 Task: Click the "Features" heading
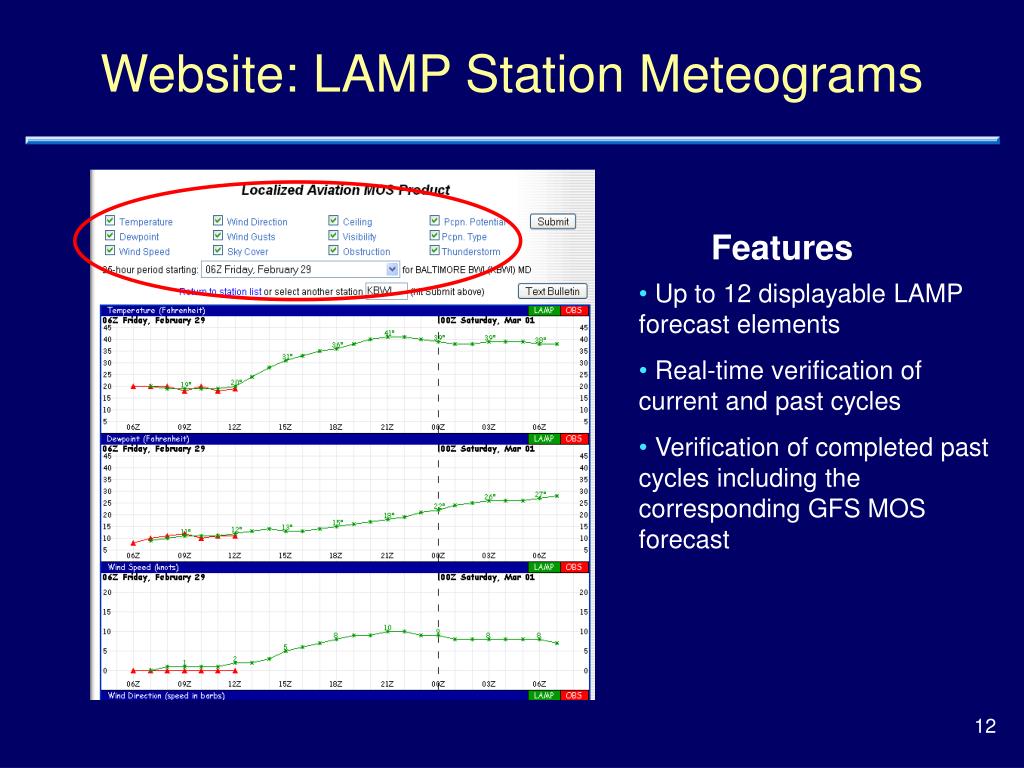click(x=782, y=248)
